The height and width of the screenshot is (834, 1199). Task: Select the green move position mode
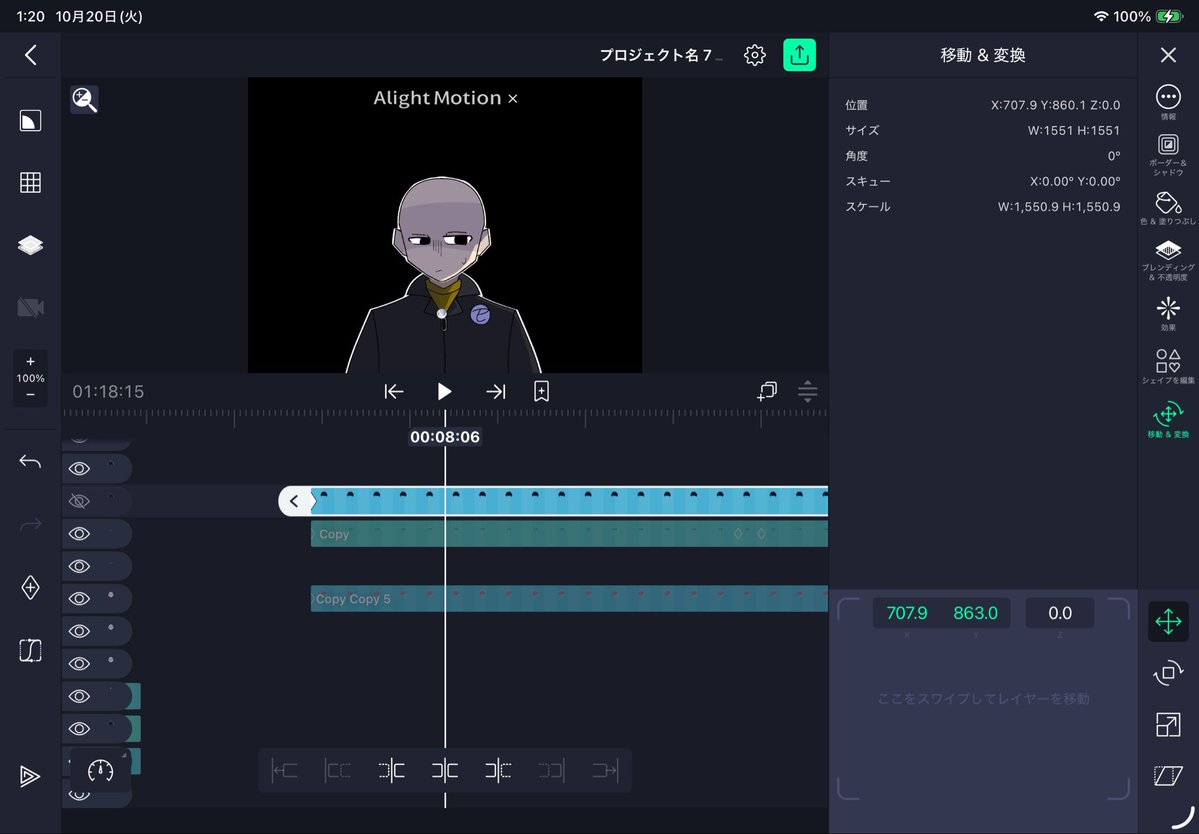1168,621
